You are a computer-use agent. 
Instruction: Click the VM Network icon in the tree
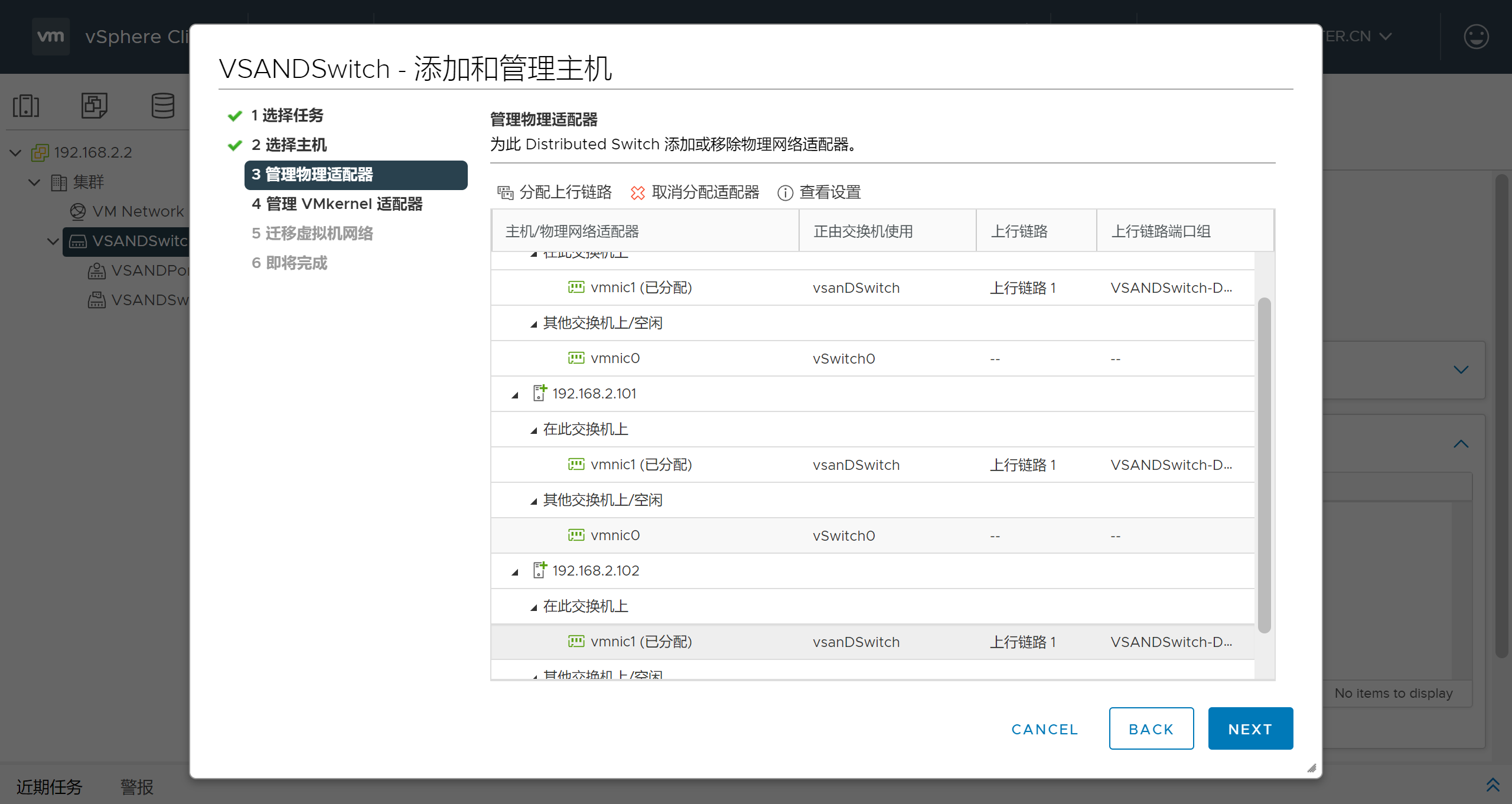point(78,211)
